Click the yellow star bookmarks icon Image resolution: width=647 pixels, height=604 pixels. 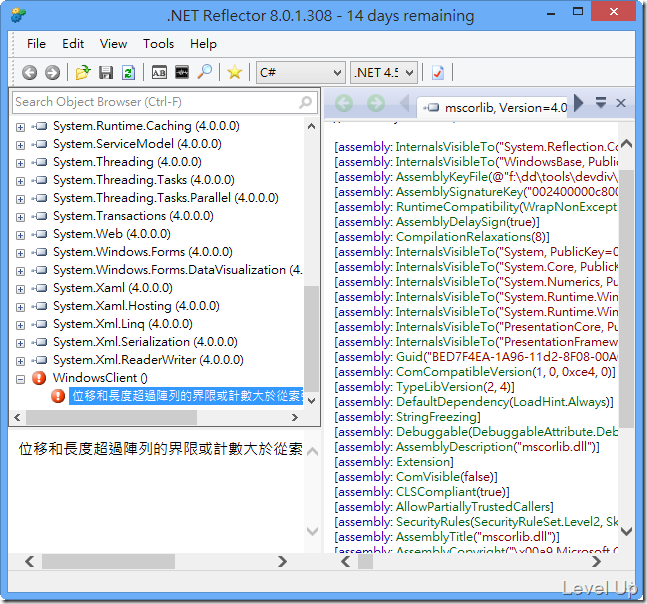(x=234, y=73)
